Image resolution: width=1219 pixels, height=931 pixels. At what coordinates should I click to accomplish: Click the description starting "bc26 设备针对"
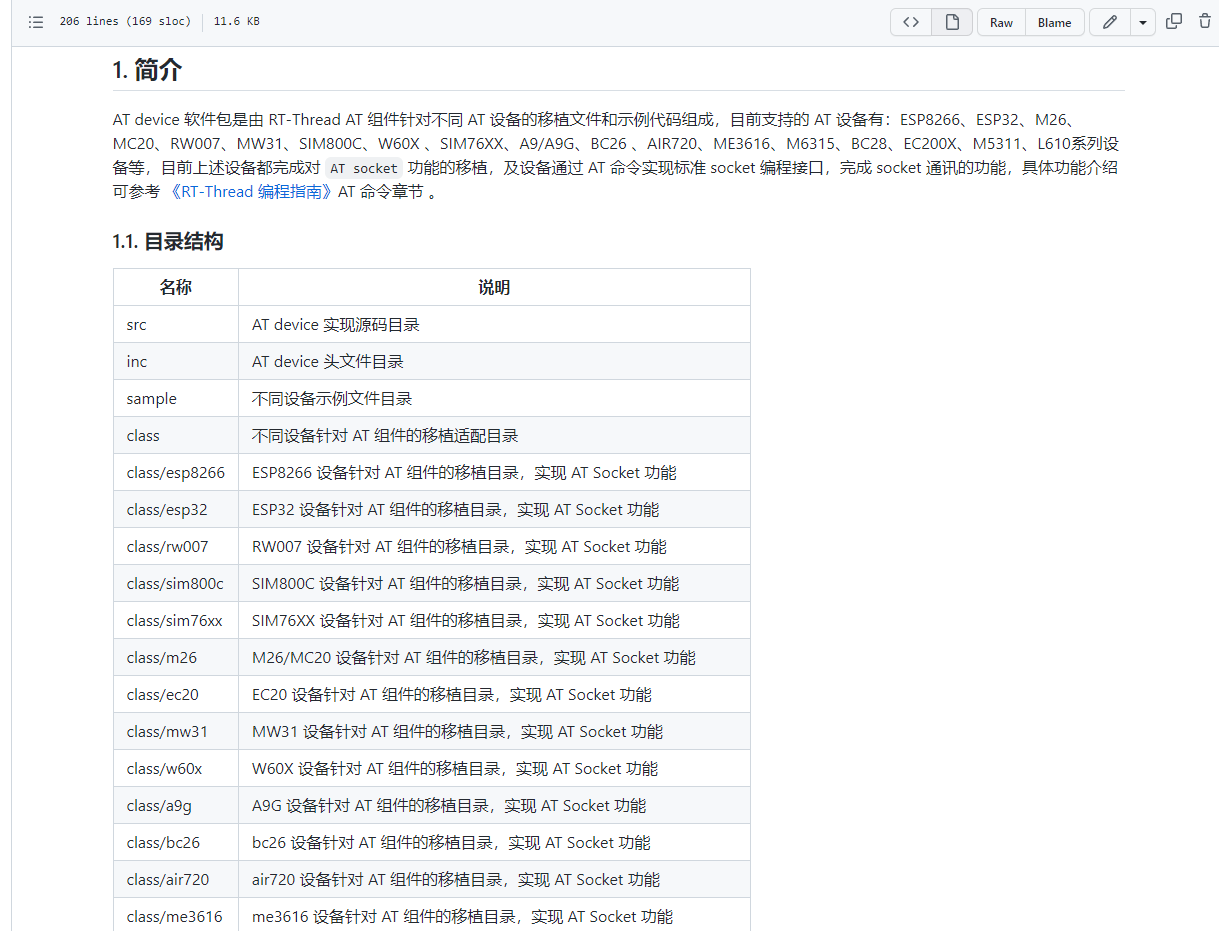coord(451,842)
